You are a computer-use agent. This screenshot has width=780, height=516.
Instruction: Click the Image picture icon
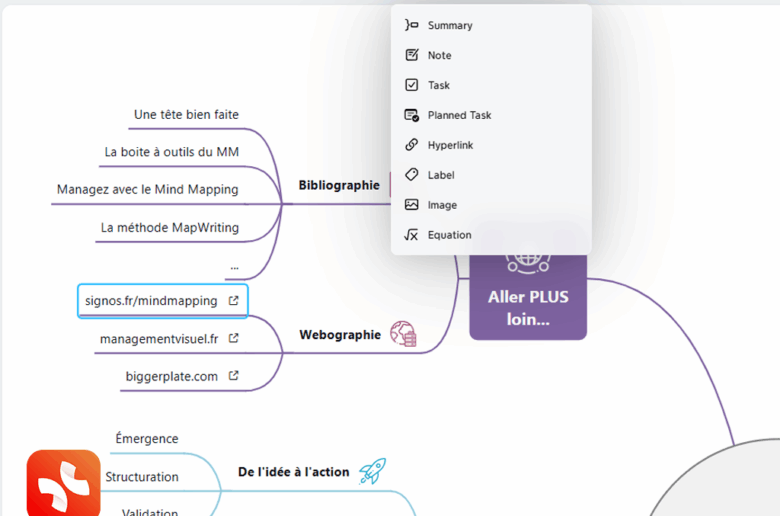click(x=411, y=205)
